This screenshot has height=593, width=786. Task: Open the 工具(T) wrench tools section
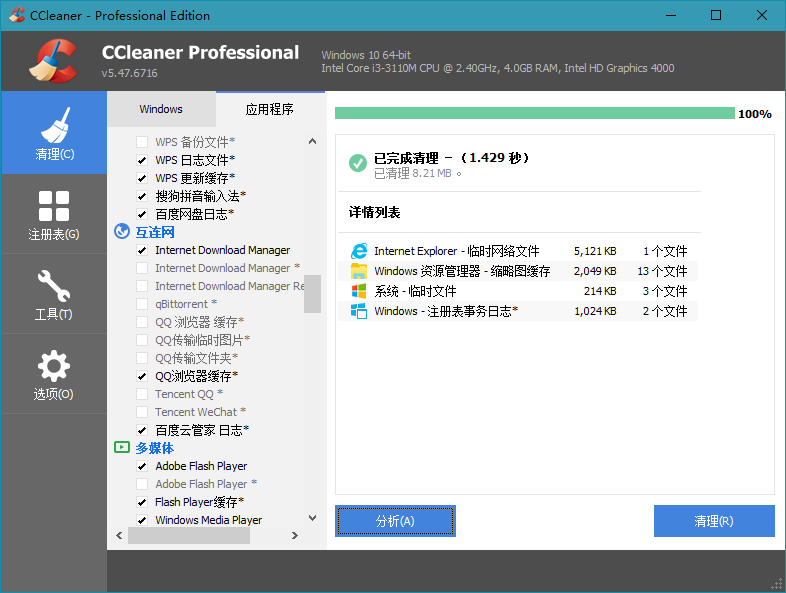coord(54,294)
